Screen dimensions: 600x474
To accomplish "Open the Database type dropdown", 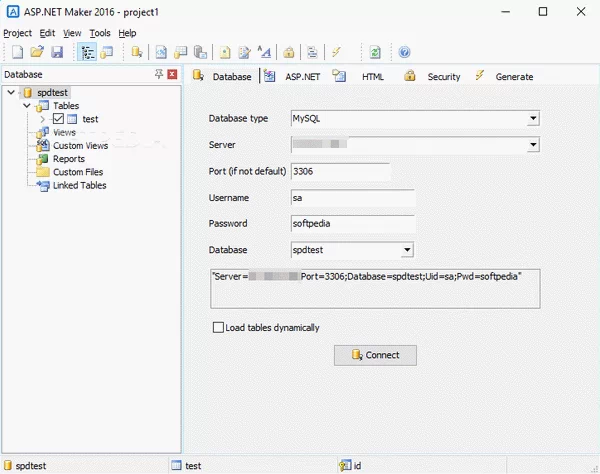I will [x=533, y=118].
